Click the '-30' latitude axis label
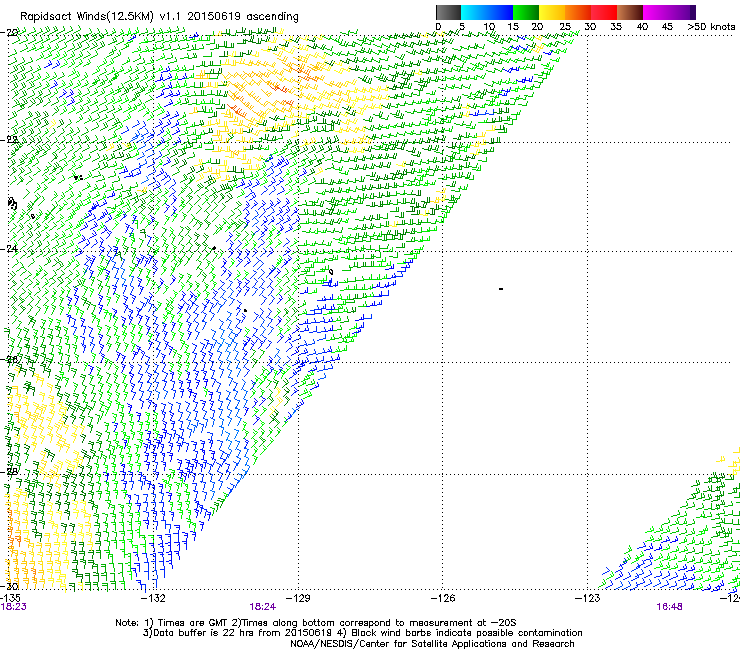Screen dimensions: 740x650 click(9, 586)
